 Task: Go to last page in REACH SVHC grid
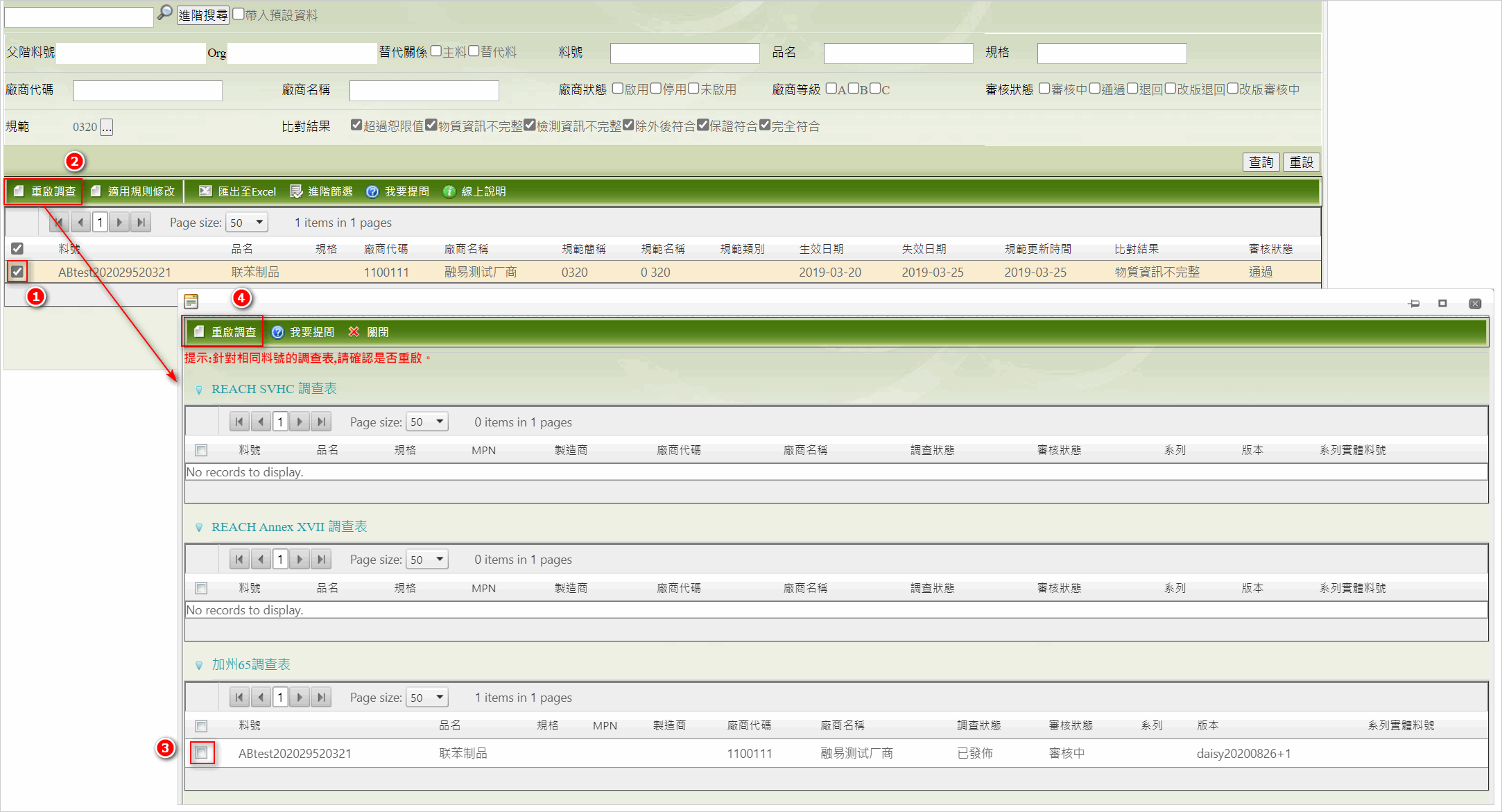(321, 422)
